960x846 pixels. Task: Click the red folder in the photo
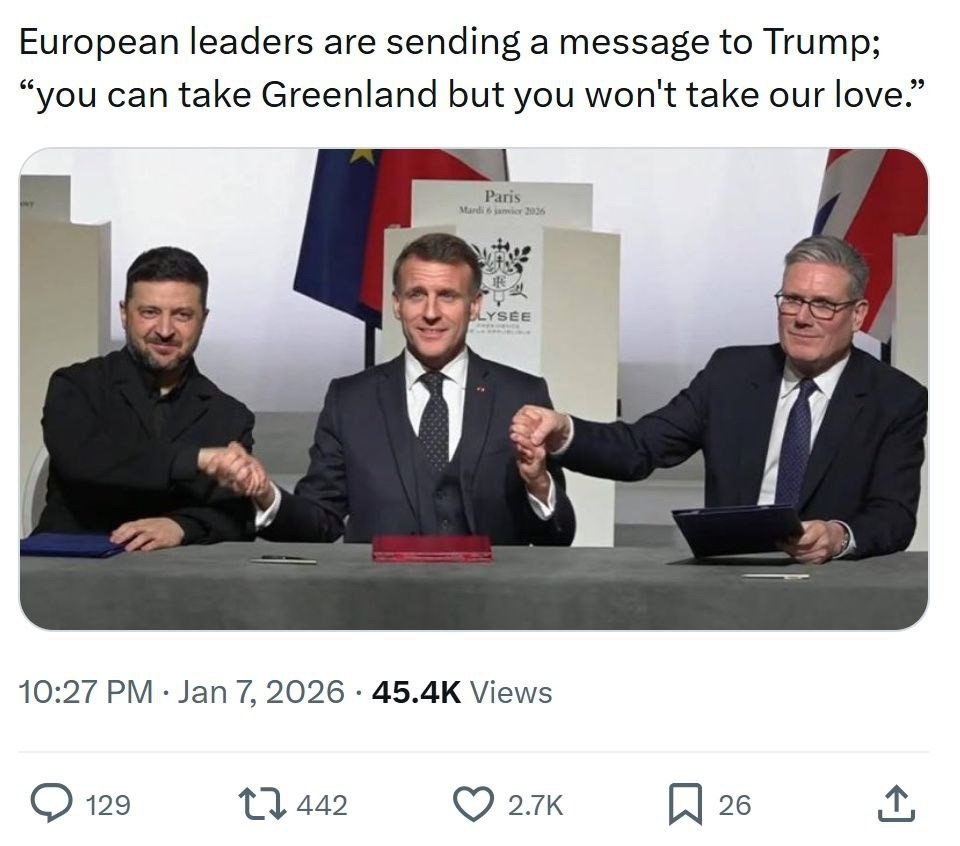(432, 548)
